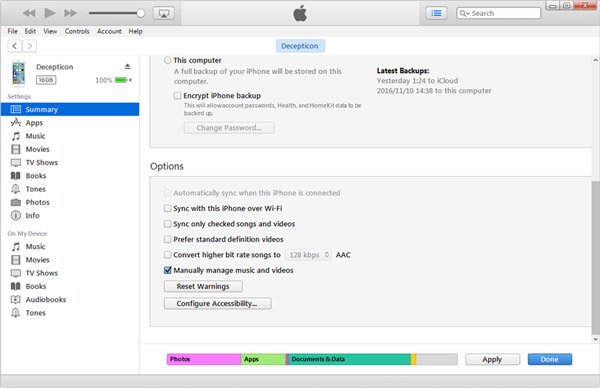600x388 pixels.
Task: Uncheck Manually manage music and videos
Action: point(167,271)
